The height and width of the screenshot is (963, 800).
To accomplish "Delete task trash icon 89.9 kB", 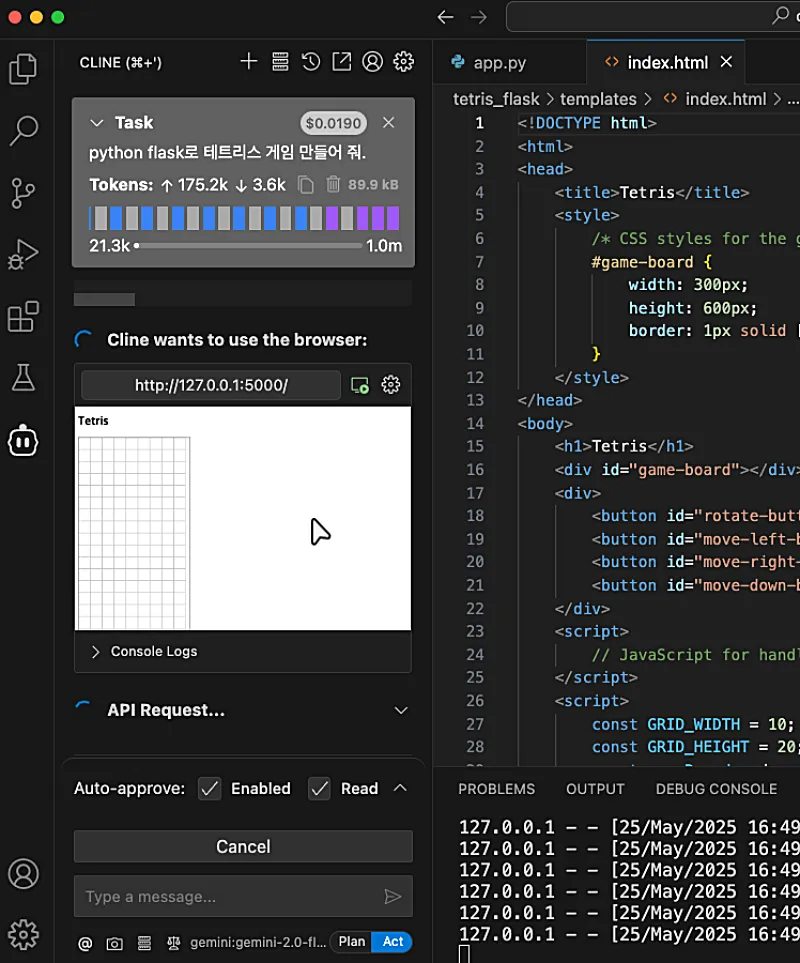I will (333, 184).
